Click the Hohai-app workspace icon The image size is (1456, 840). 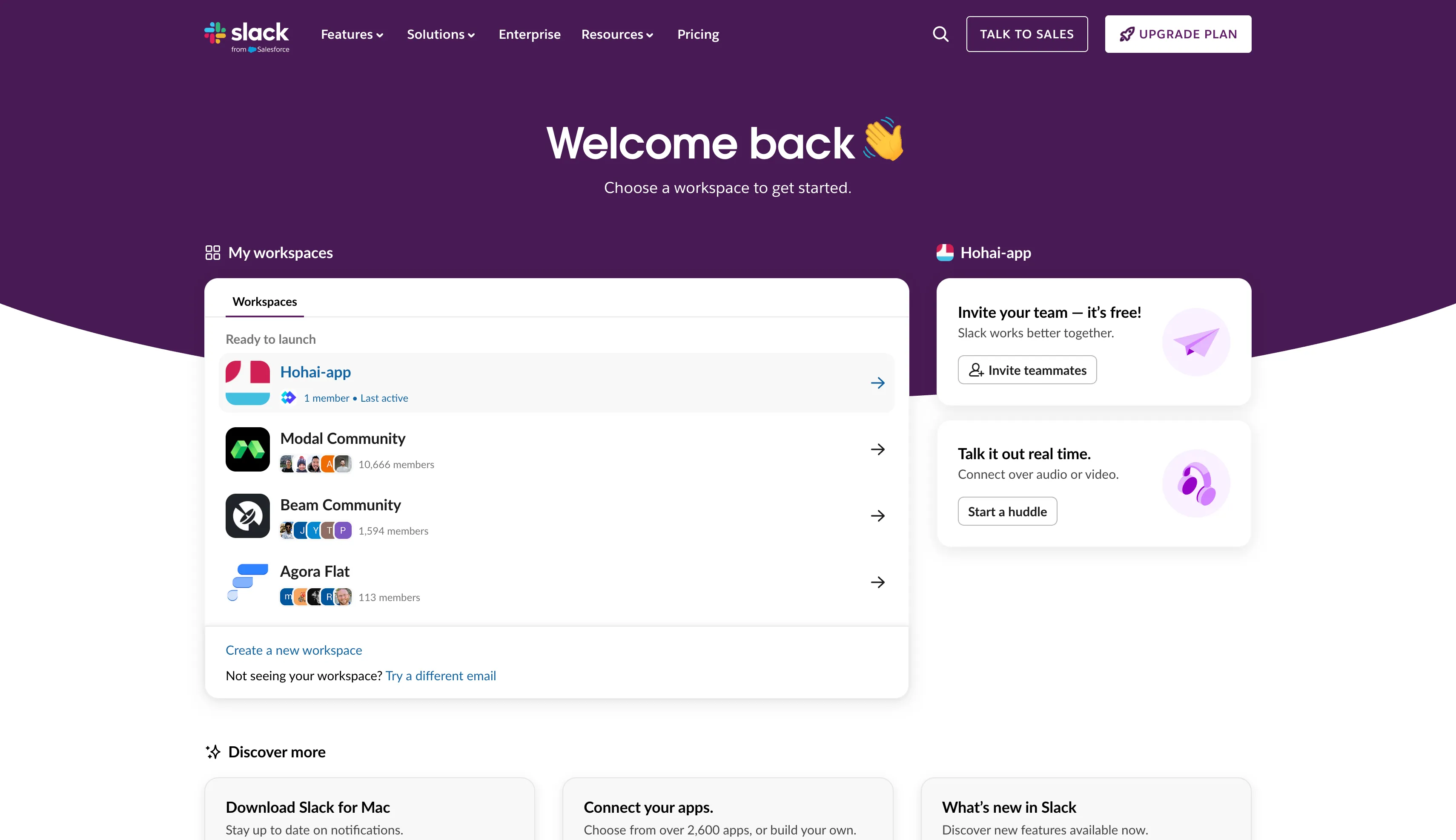247,383
